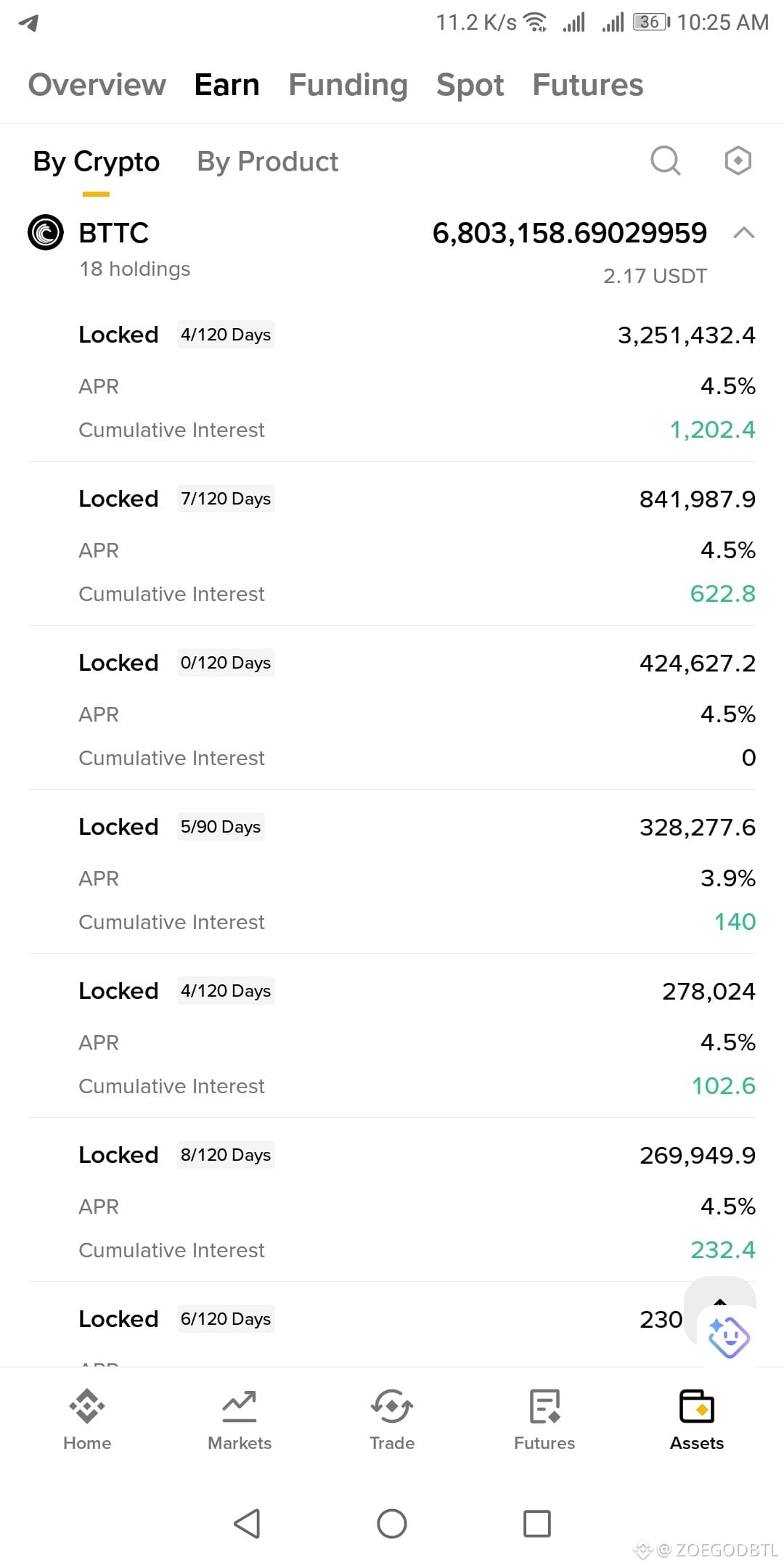
Task: Open Trade from bottom navigation
Action: click(392, 1419)
